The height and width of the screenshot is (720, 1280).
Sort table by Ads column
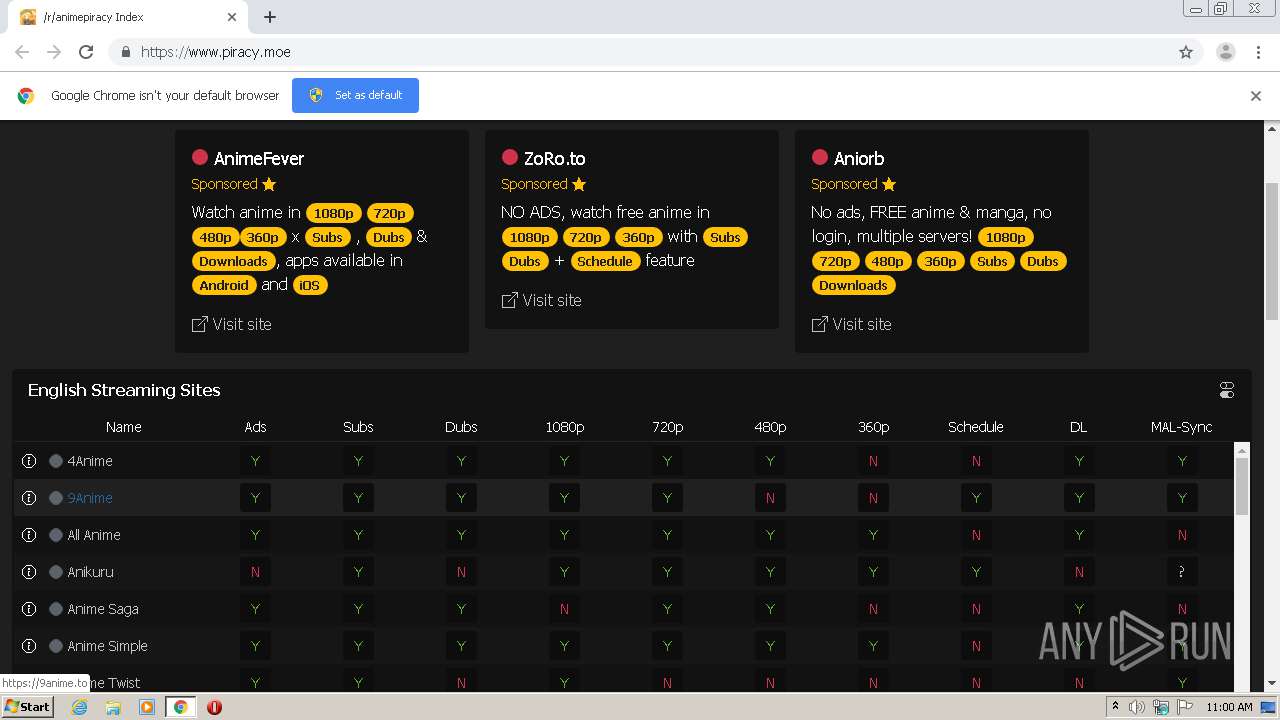coord(255,427)
